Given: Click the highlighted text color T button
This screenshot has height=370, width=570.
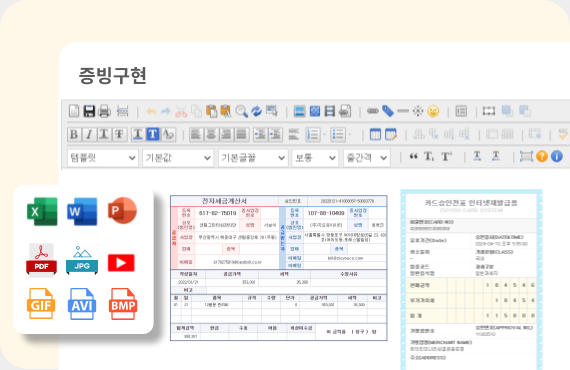Looking at the screenshot, I should click(x=153, y=134).
